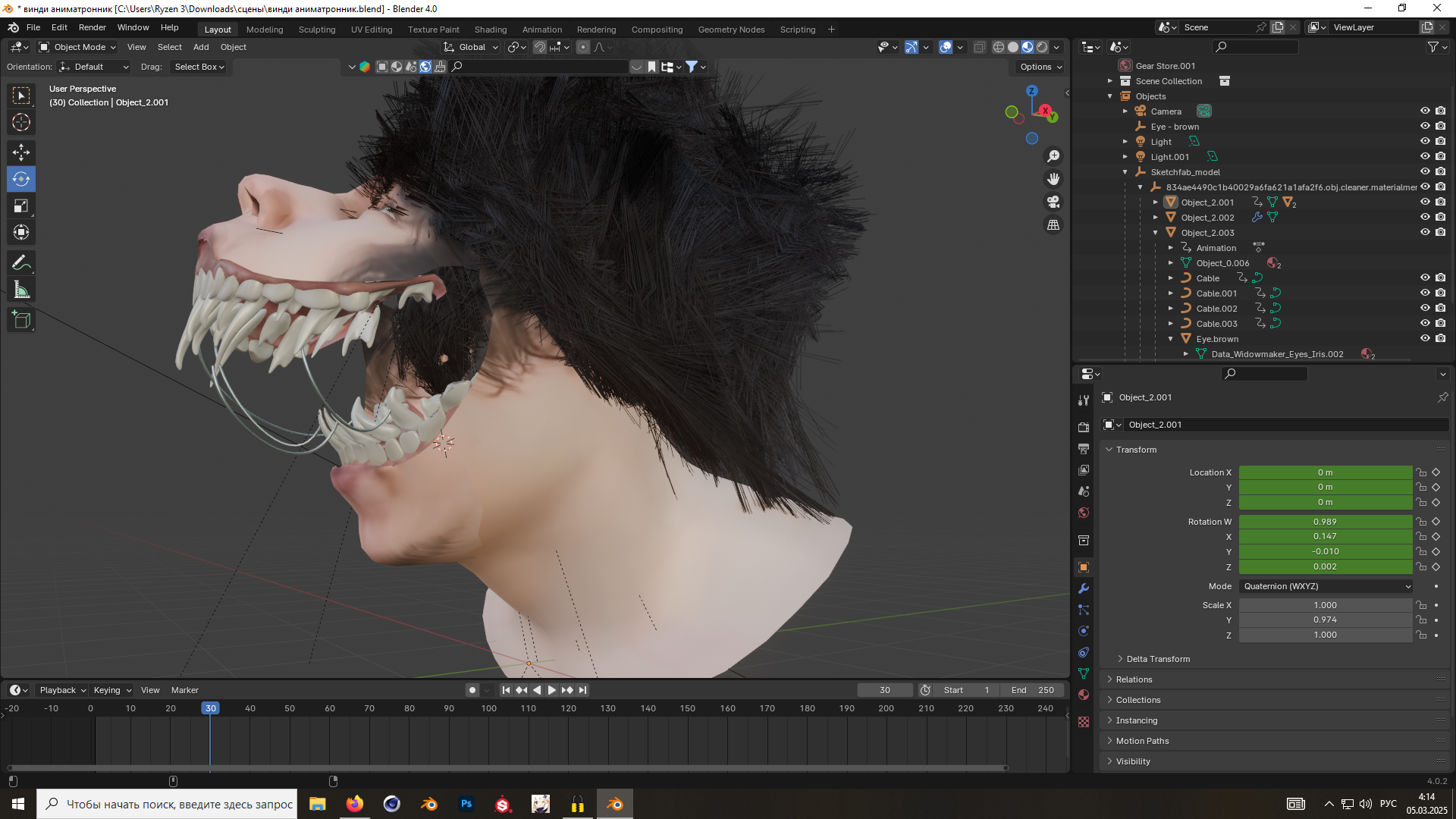The image size is (1456, 819).
Task: Expand the Camera item in outliner
Action: (1125, 111)
